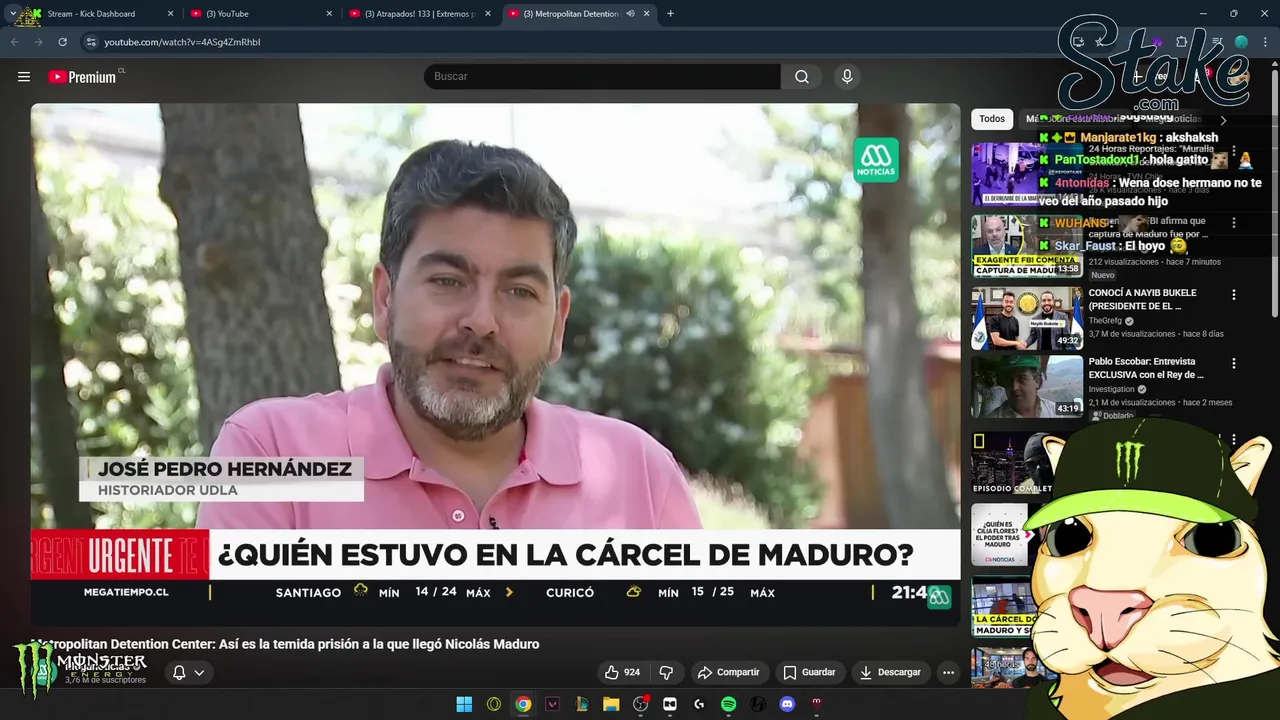Go forward in Chrome
The image size is (1280, 720).
pyautogui.click(x=38, y=42)
